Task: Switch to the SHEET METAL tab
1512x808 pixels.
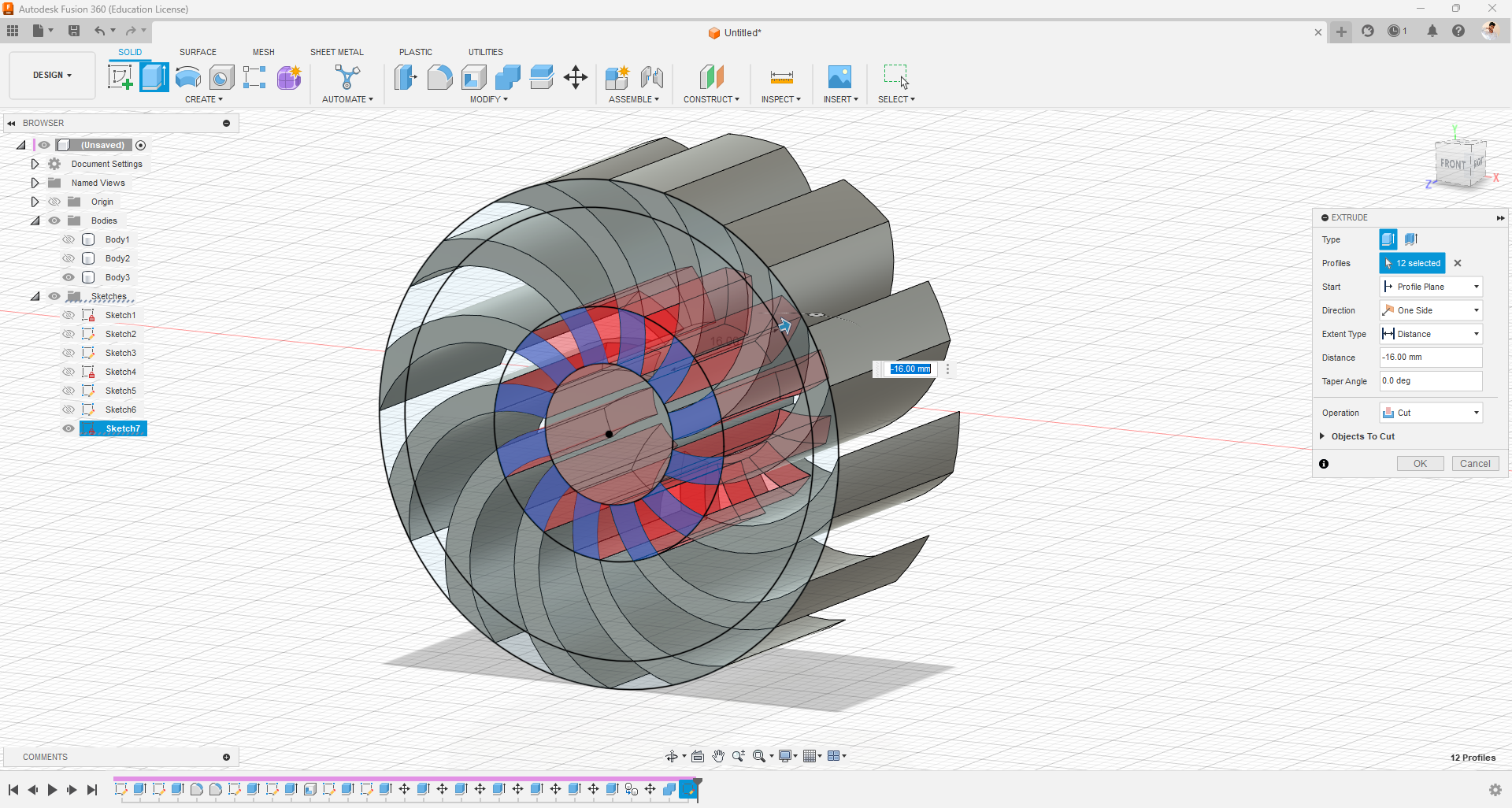Action: click(x=337, y=52)
